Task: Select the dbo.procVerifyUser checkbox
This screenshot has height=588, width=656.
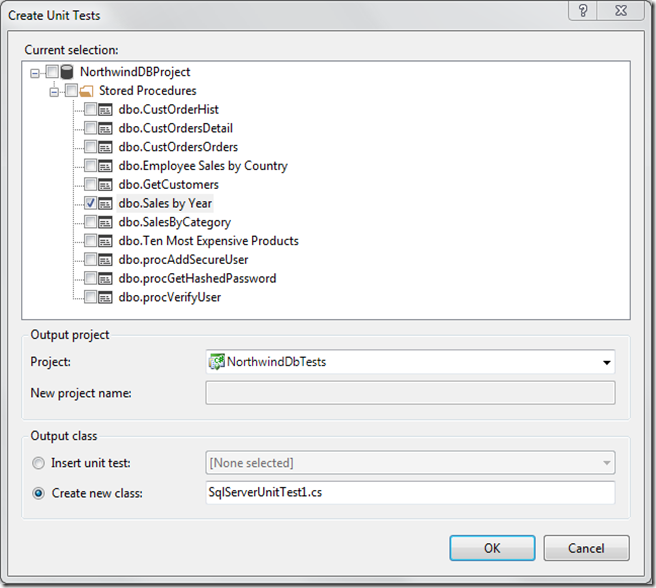Action: (91, 297)
